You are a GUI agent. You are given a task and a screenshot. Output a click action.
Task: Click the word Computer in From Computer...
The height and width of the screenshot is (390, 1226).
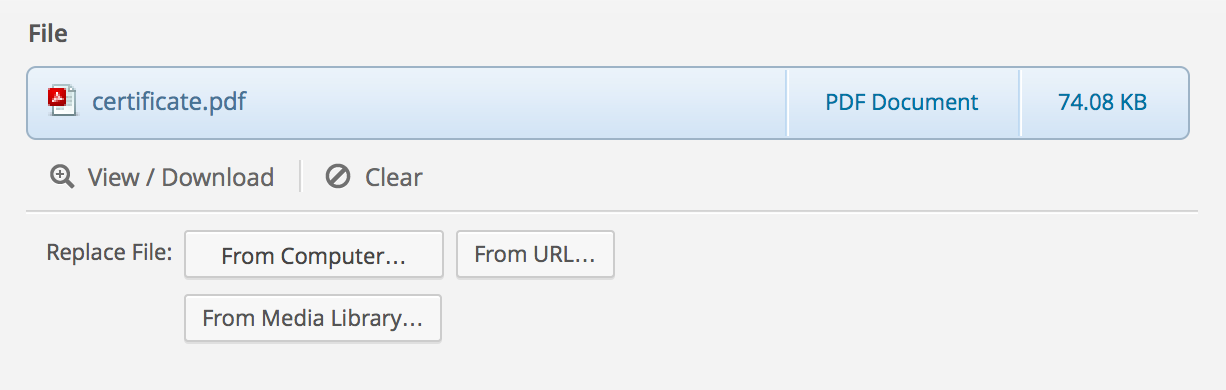tap(343, 256)
